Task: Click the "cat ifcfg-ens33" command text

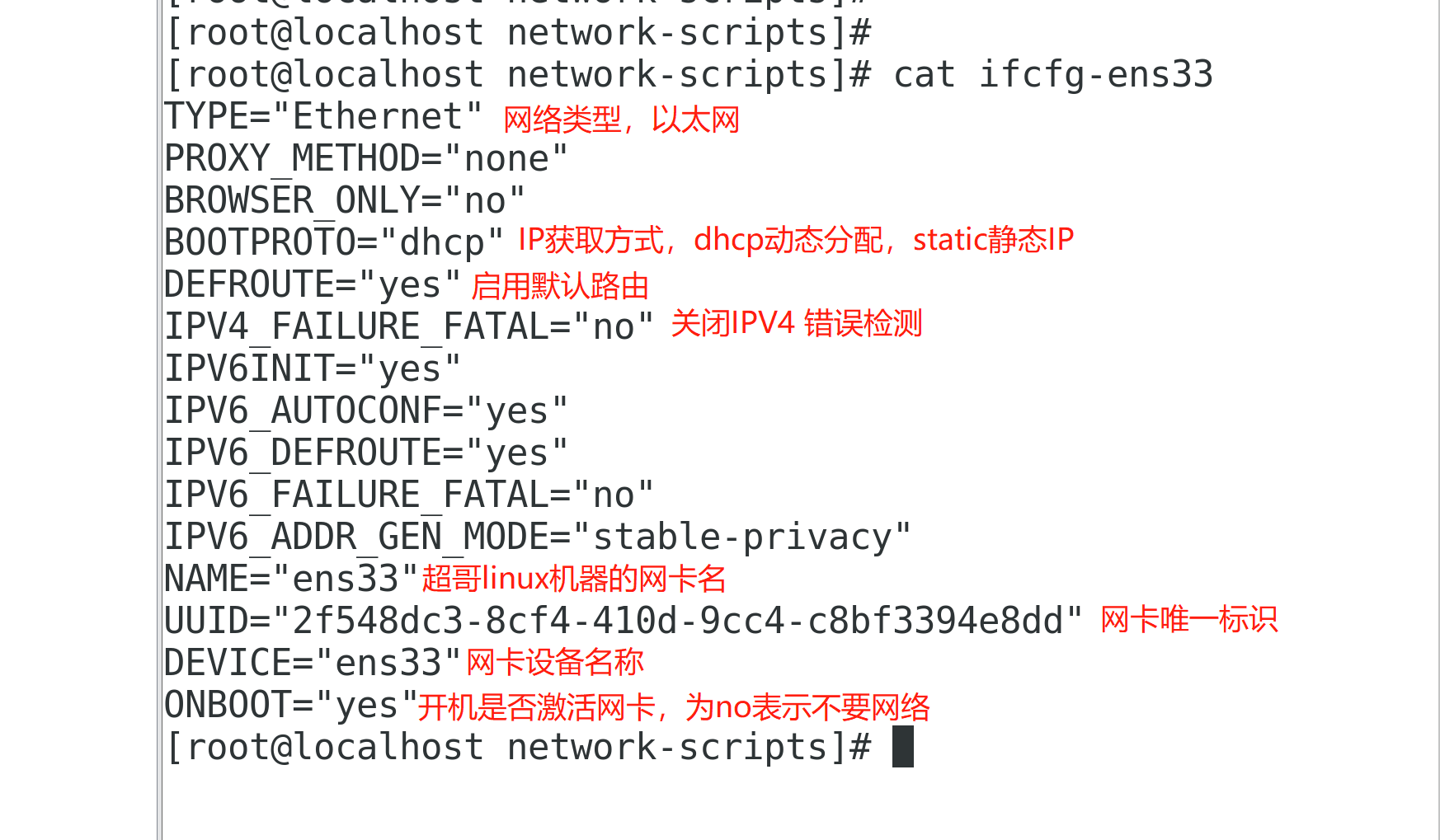Action: (x=1053, y=75)
